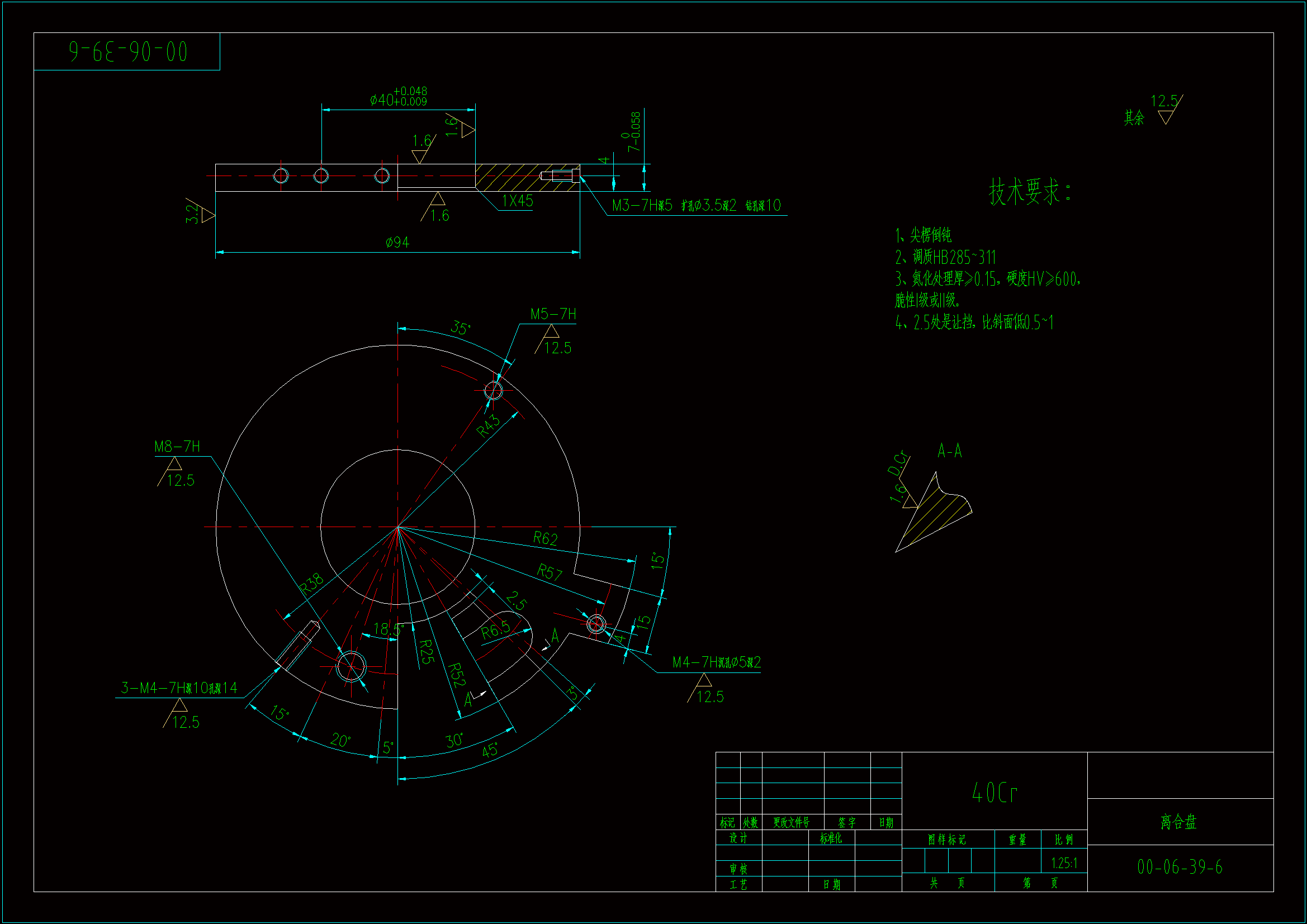Click the ø40 tolerance dimension text
The image size is (1307, 924).
tap(398, 97)
